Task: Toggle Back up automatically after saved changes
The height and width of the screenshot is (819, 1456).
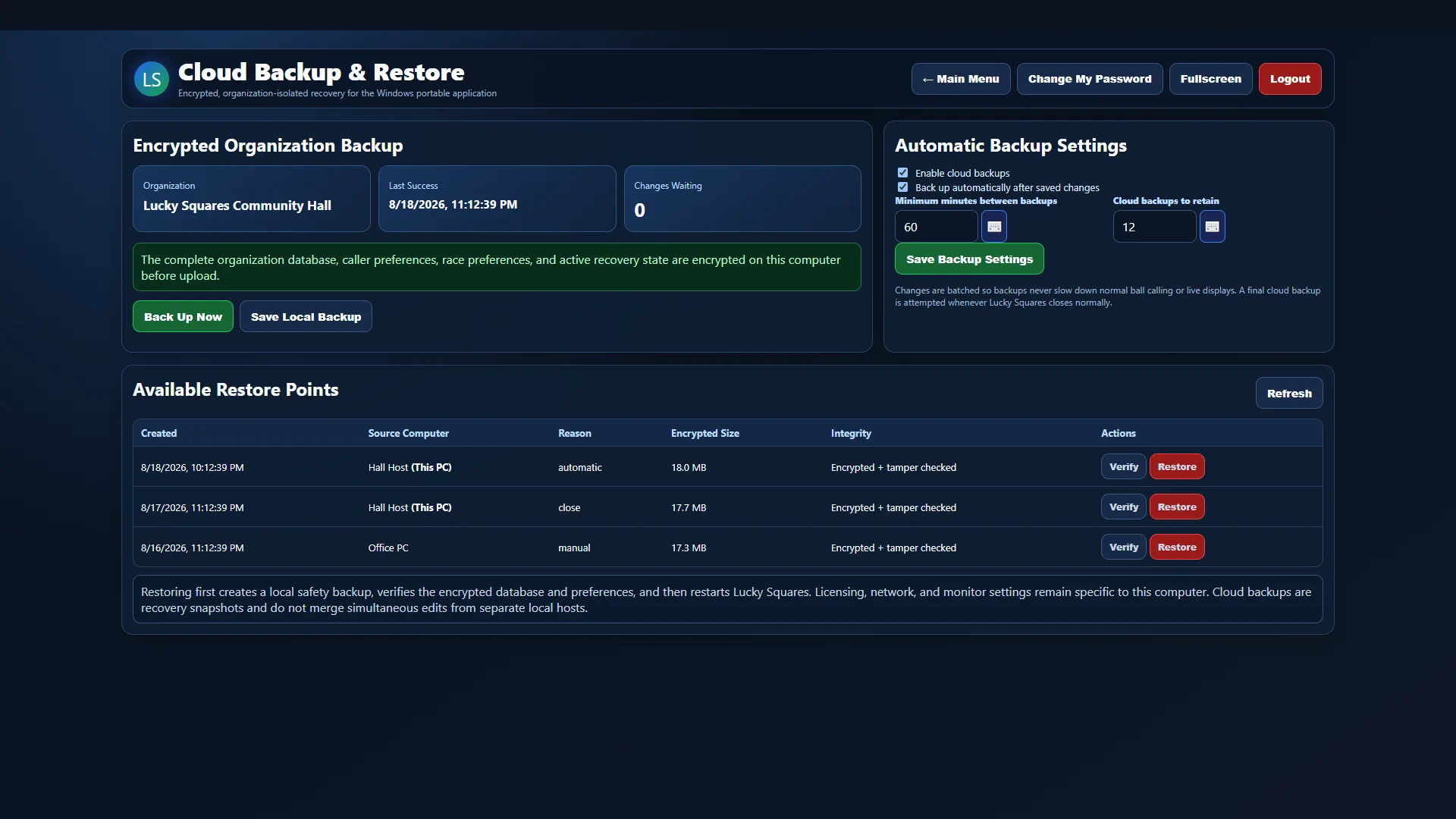Action: (902, 187)
